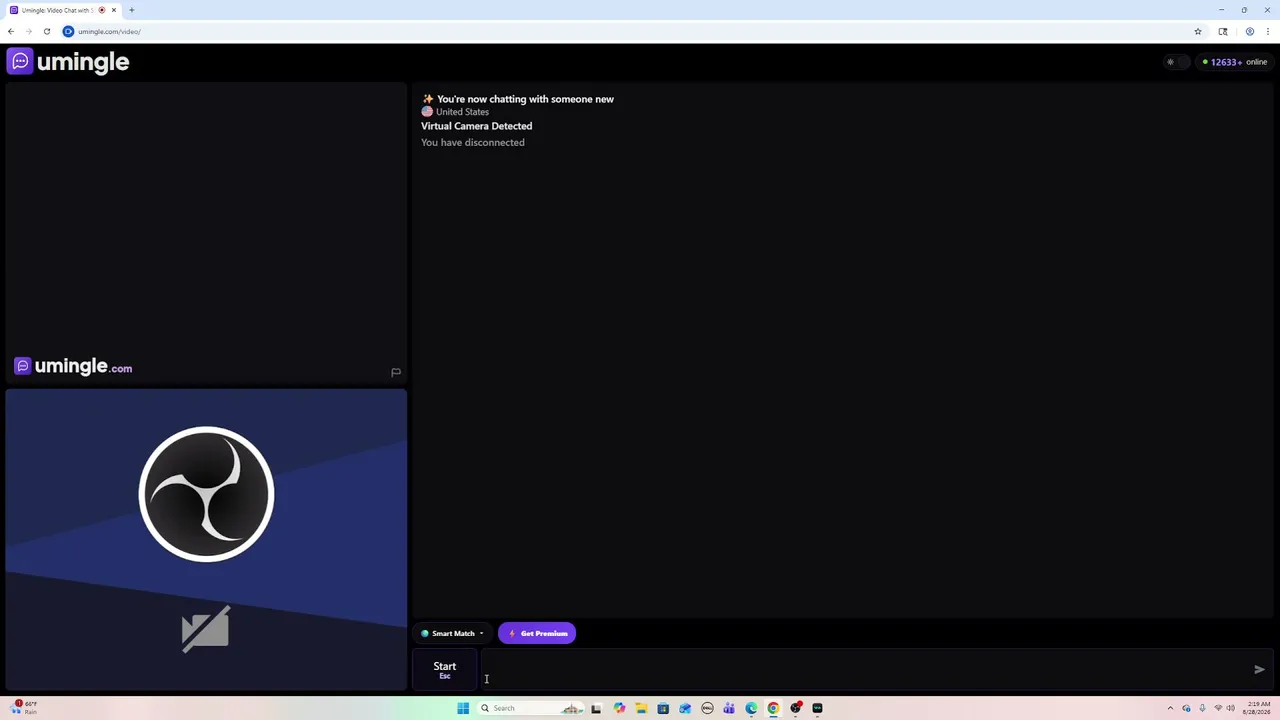Reload the page with refresh icon
The width and height of the screenshot is (1280, 720).
[x=46, y=31]
